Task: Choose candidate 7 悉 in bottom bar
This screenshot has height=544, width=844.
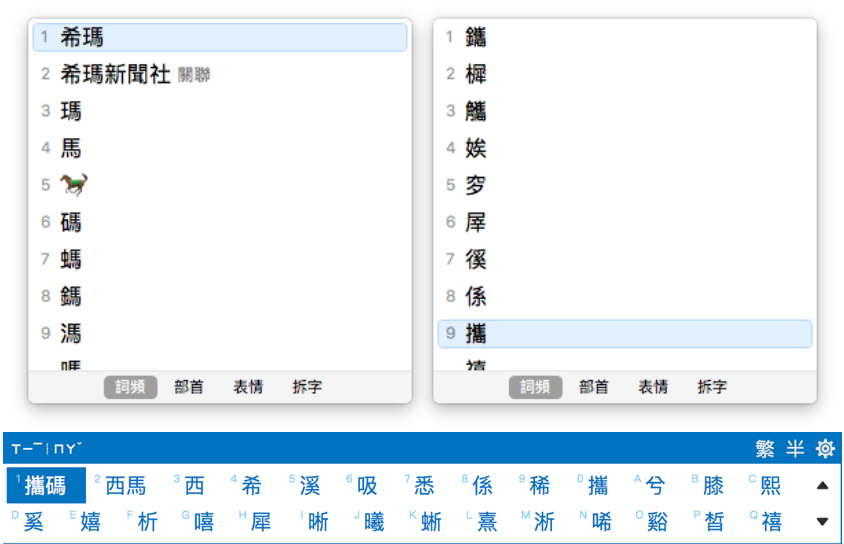Action: coord(419,485)
